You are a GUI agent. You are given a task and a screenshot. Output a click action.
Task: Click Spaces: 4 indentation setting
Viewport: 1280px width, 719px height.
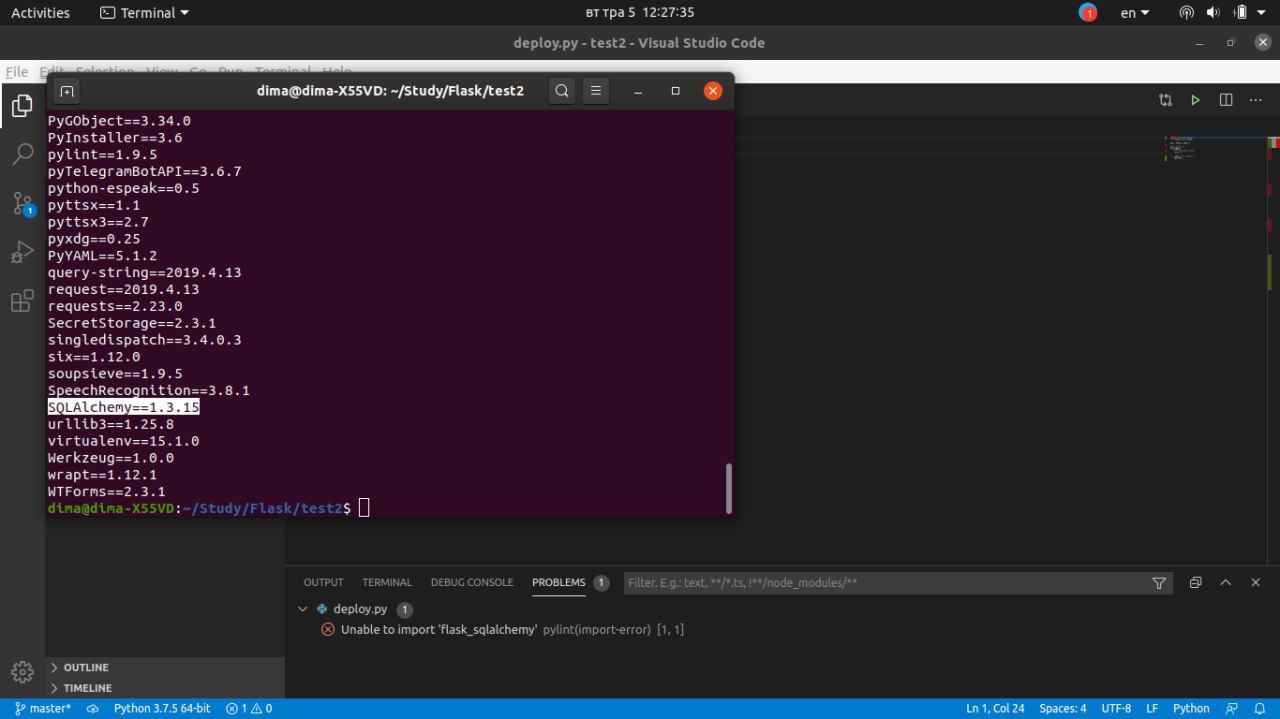point(1062,708)
